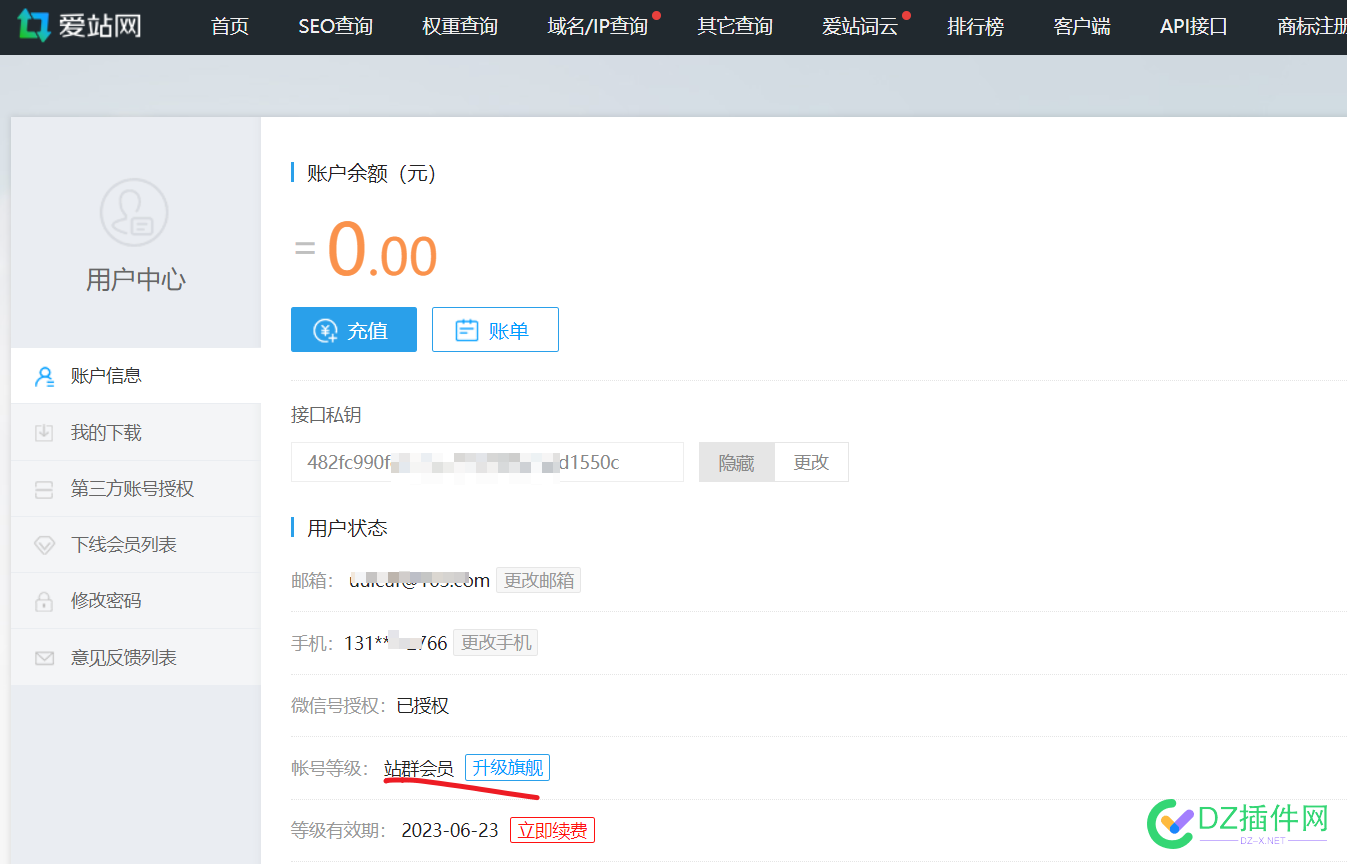Click the 更改 button for API key
1347x864 pixels.
[811, 463]
